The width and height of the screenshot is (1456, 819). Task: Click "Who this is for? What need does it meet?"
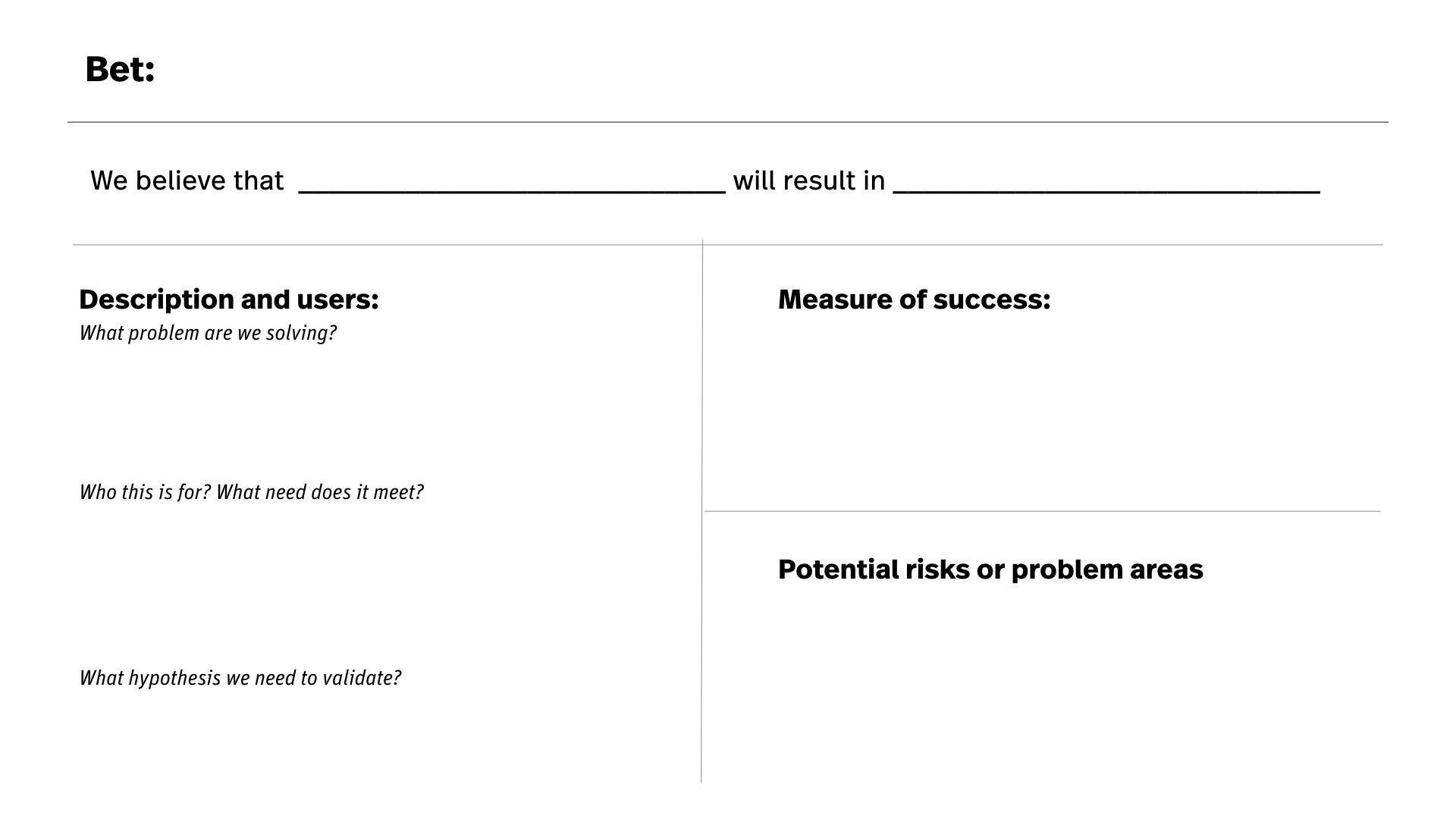(251, 492)
